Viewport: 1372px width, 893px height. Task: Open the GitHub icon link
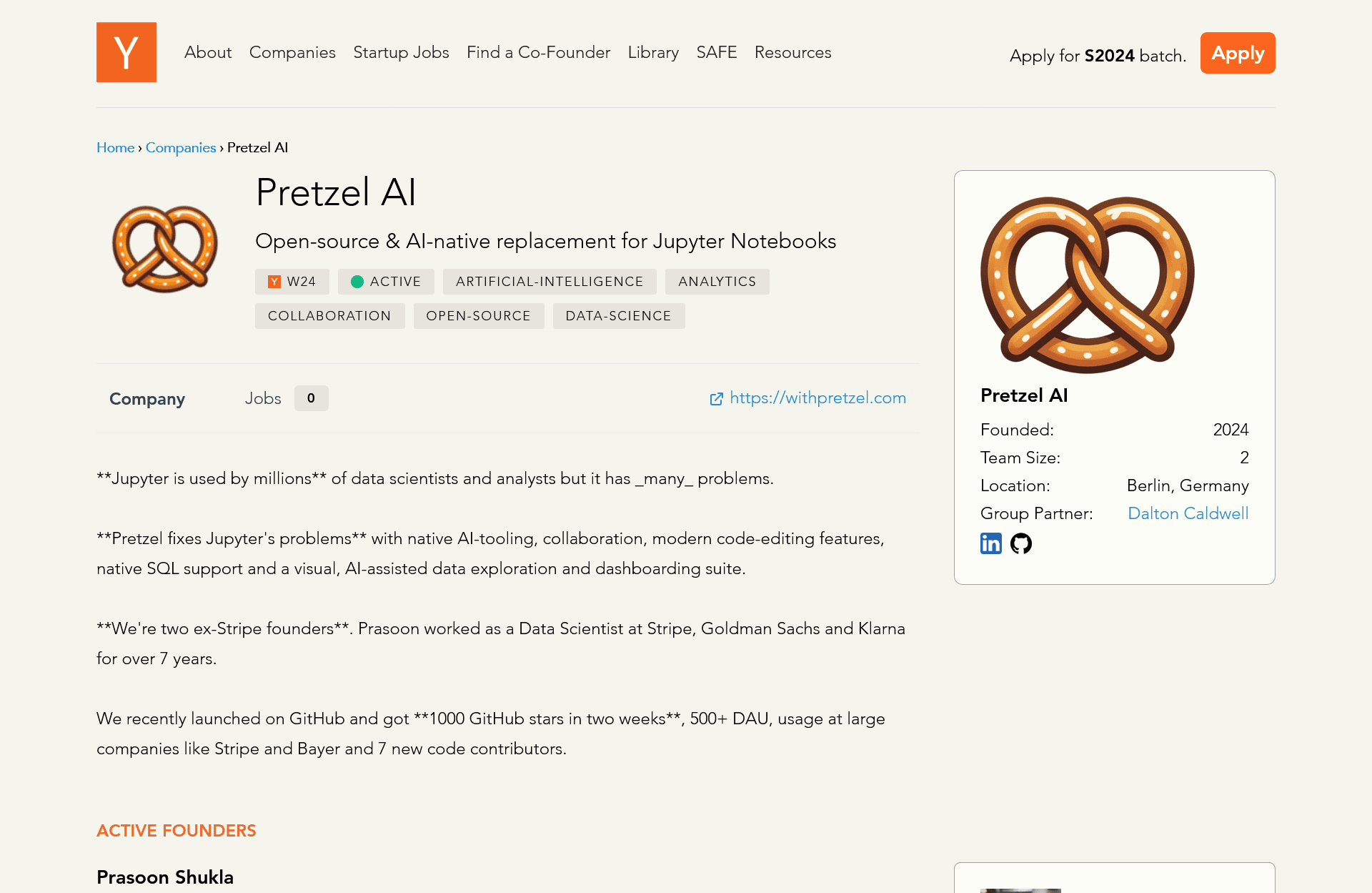(1020, 543)
